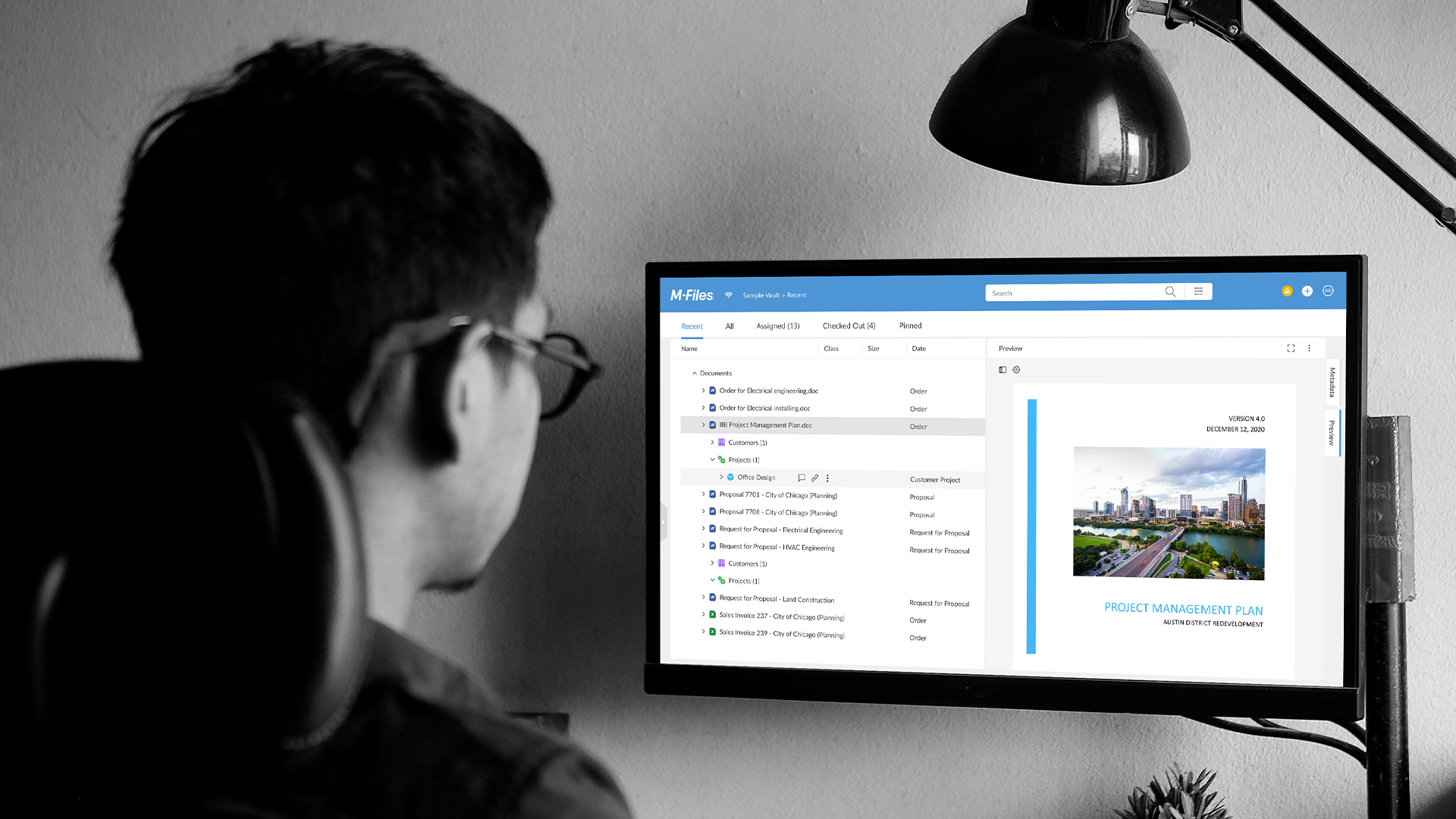
Task: Click the compare documents icon in Preview
Action: click(1002, 370)
